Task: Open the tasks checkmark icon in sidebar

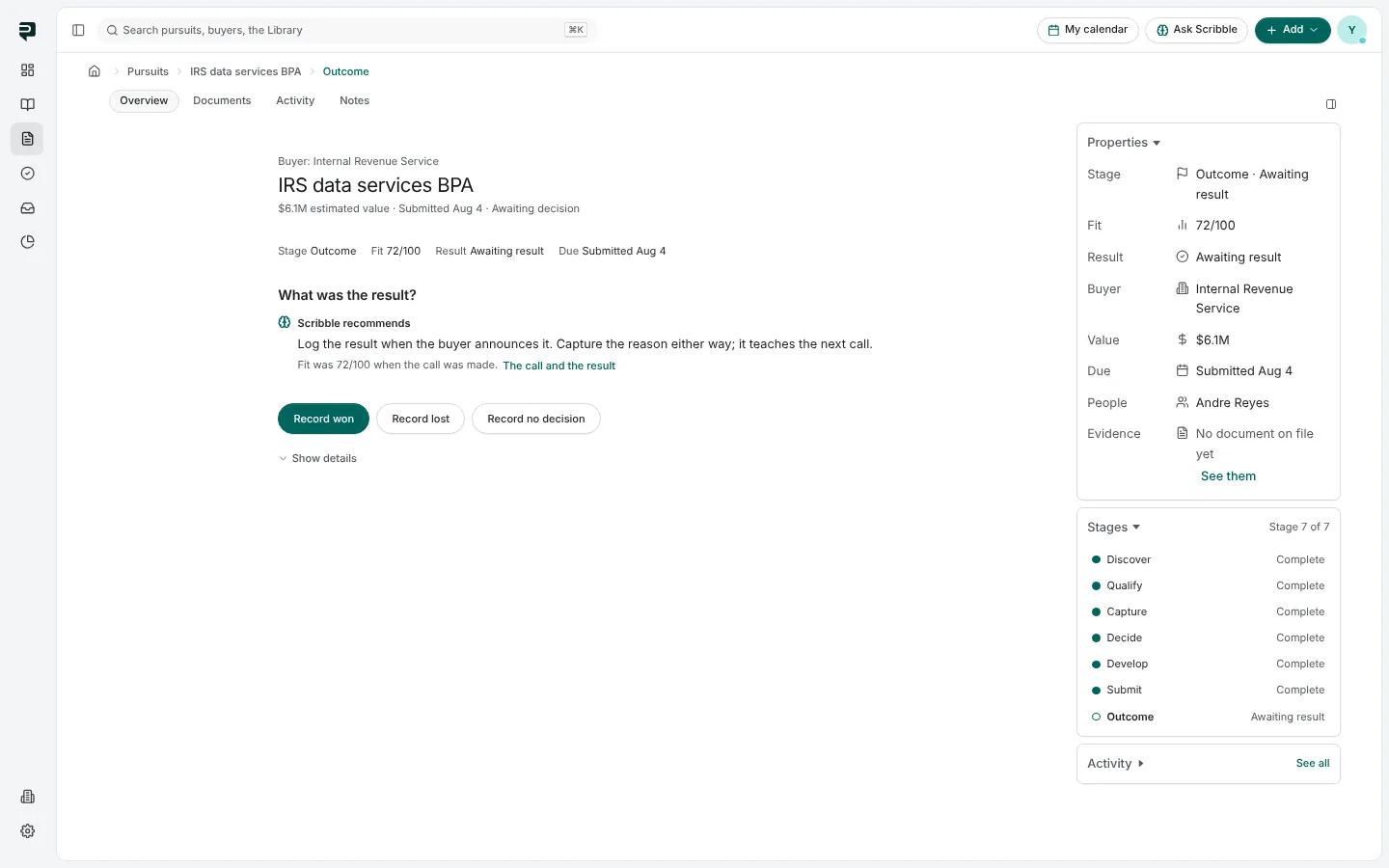Action: pos(27,174)
